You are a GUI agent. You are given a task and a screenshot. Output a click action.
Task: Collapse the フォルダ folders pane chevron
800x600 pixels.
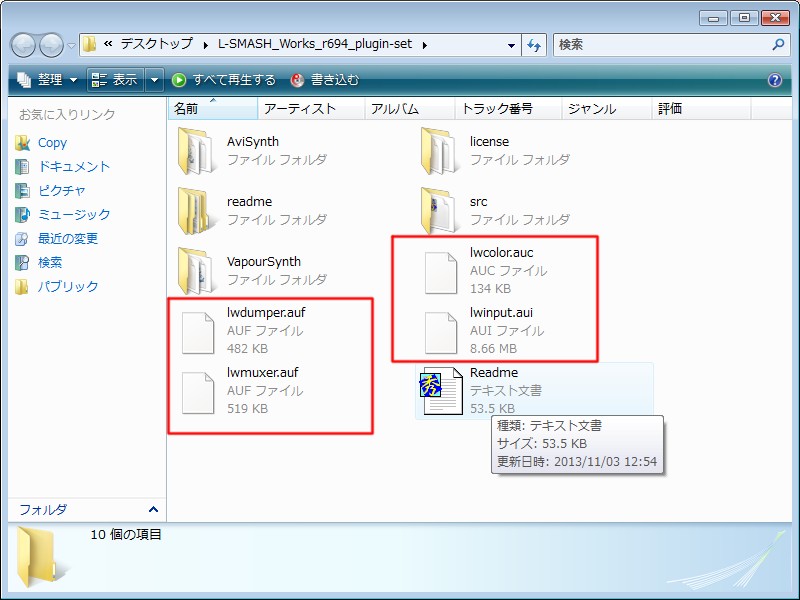(x=153, y=510)
